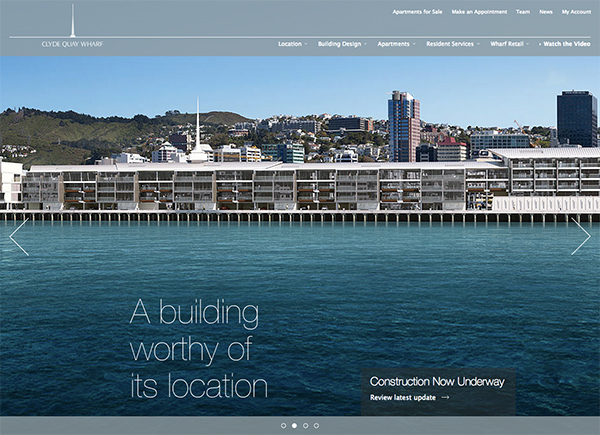The height and width of the screenshot is (435, 600).
Task: Open Apartments for Sale page
Action: coord(417,11)
